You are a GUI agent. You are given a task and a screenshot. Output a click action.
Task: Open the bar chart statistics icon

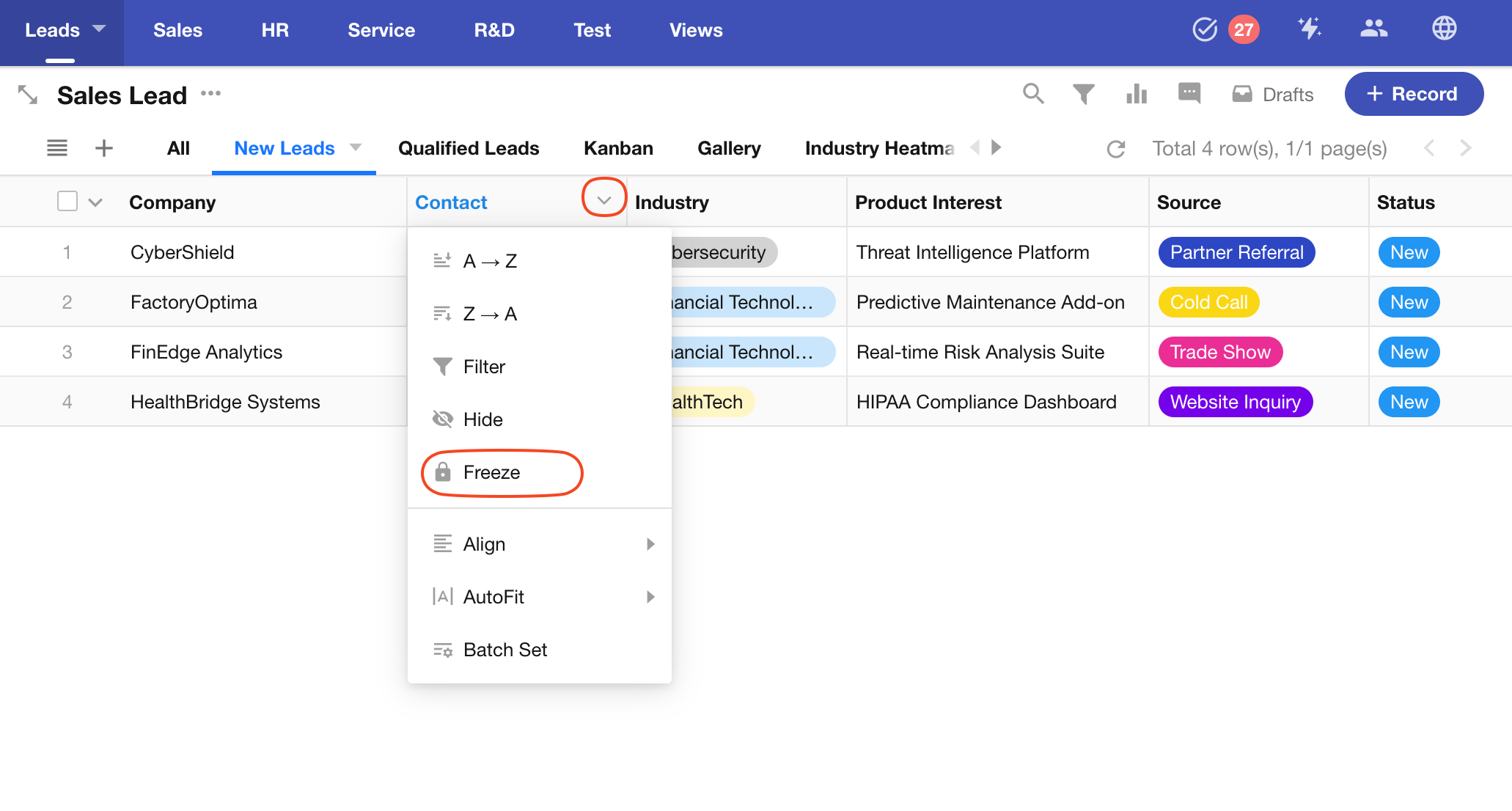tap(1136, 94)
